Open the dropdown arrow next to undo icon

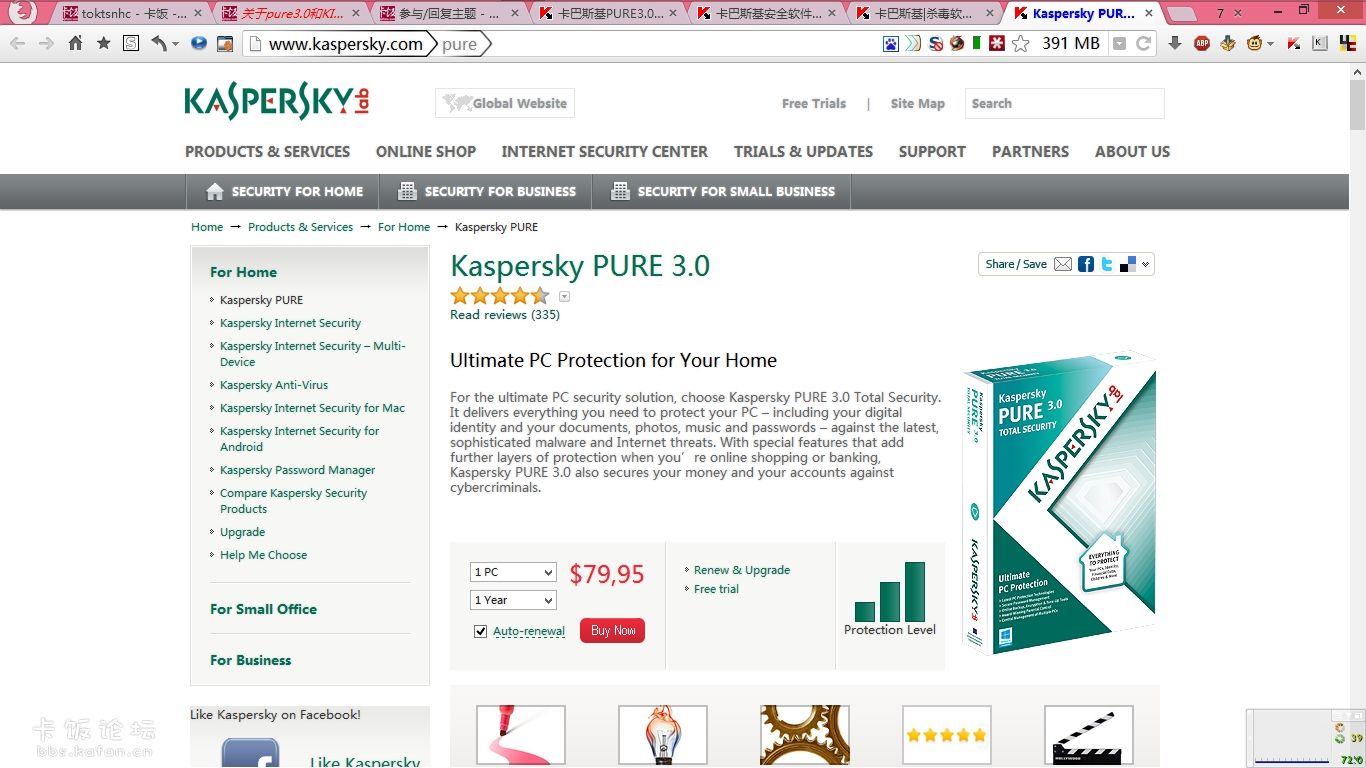(x=175, y=44)
